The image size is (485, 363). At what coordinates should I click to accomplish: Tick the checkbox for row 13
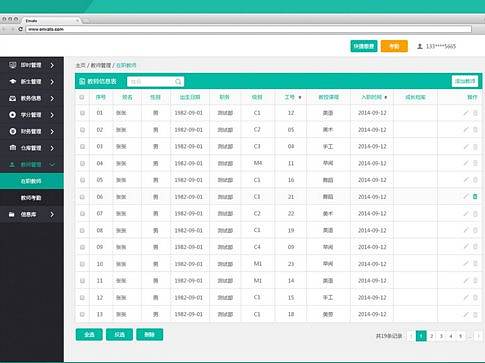point(82,314)
